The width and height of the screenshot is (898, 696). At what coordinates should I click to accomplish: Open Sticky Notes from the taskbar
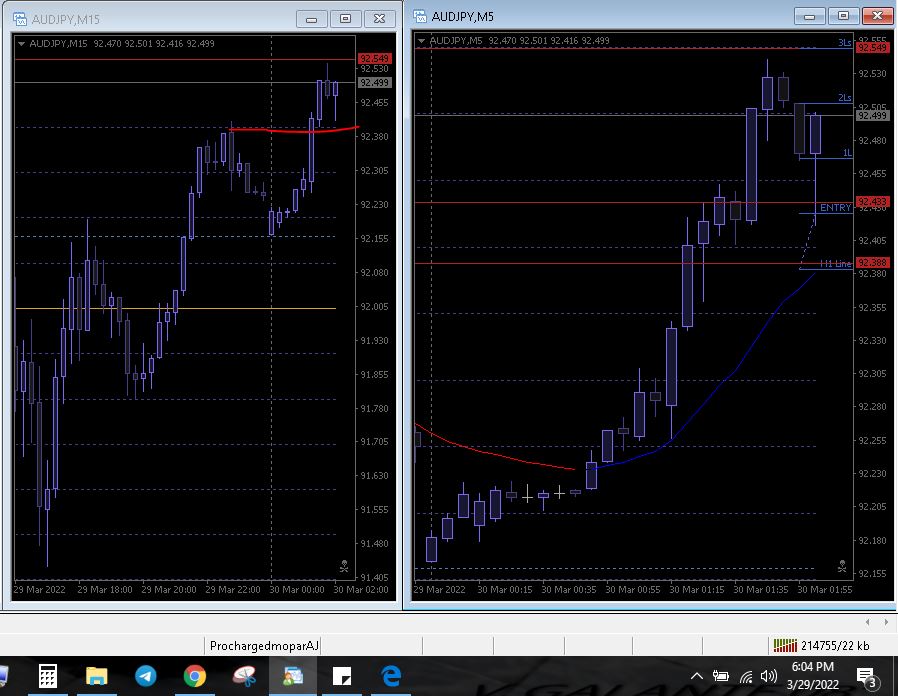[342, 677]
